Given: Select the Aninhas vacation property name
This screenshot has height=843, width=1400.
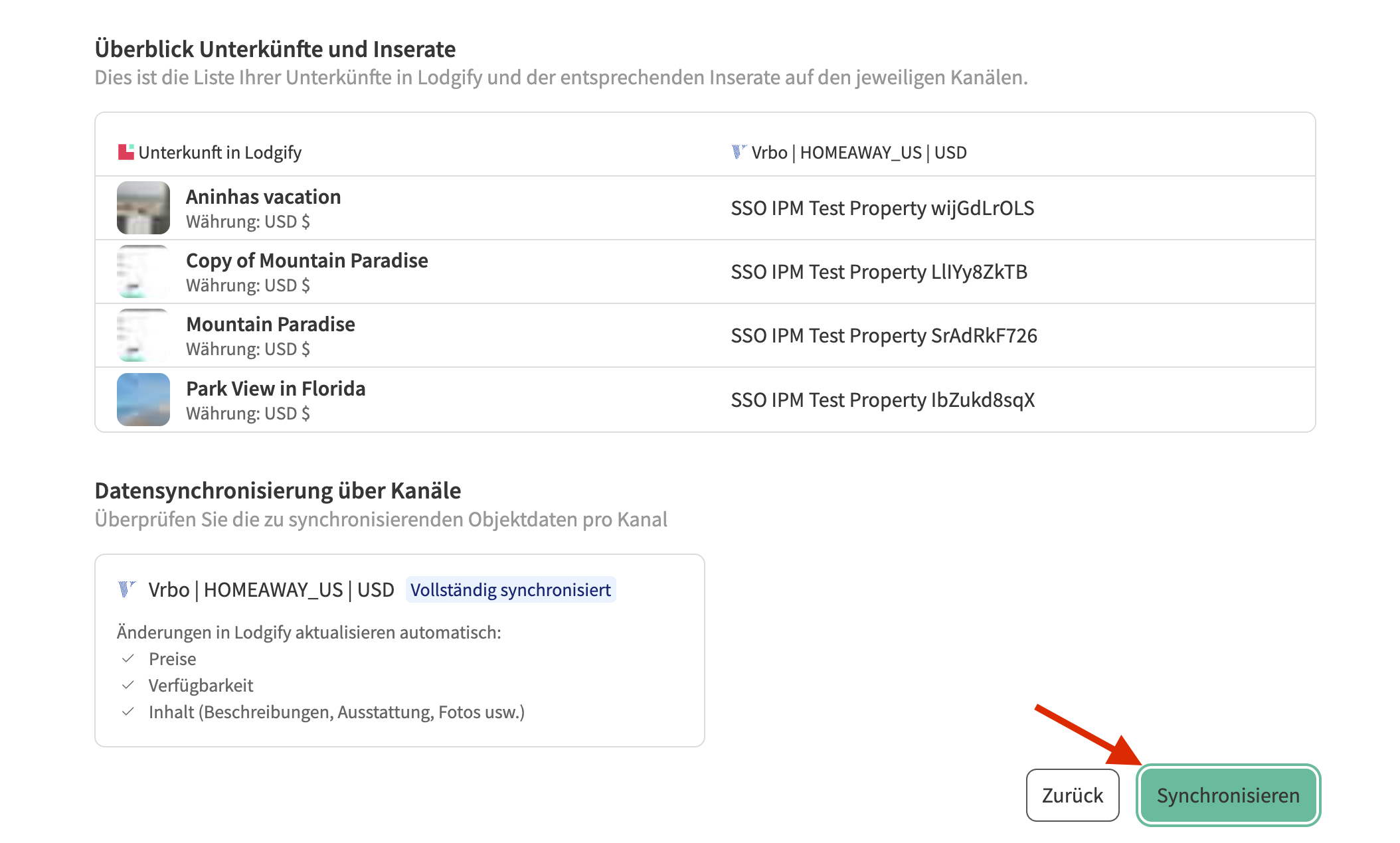Looking at the screenshot, I should (263, 197).
